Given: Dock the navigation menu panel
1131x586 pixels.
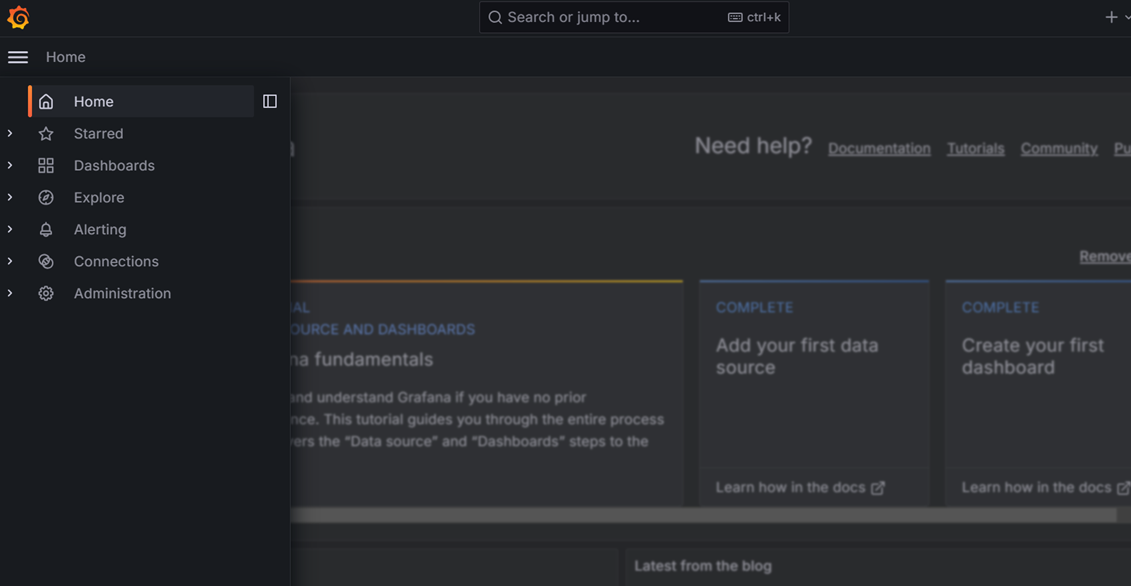Looking at the screenshot, I should click(x=270, y=101).
